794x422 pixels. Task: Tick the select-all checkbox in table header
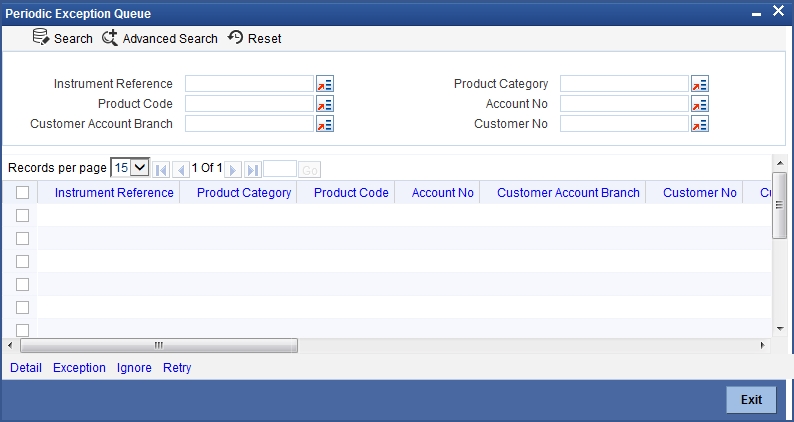tap(22, 193)
